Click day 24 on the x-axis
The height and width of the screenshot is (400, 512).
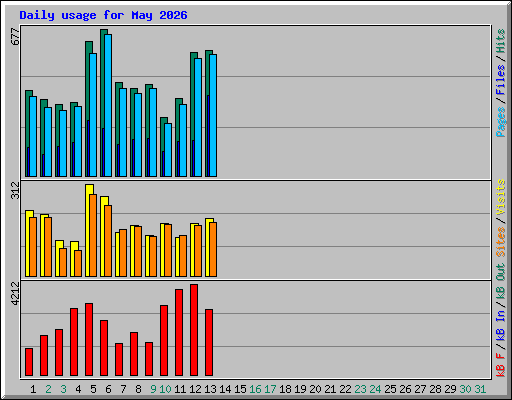point(375,389)
